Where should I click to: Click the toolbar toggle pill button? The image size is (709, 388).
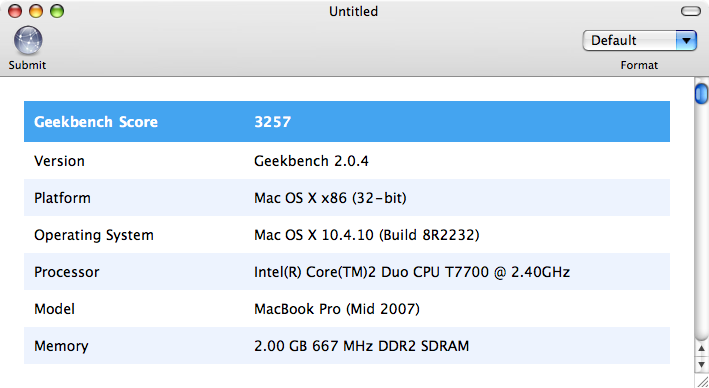point(690,11)
